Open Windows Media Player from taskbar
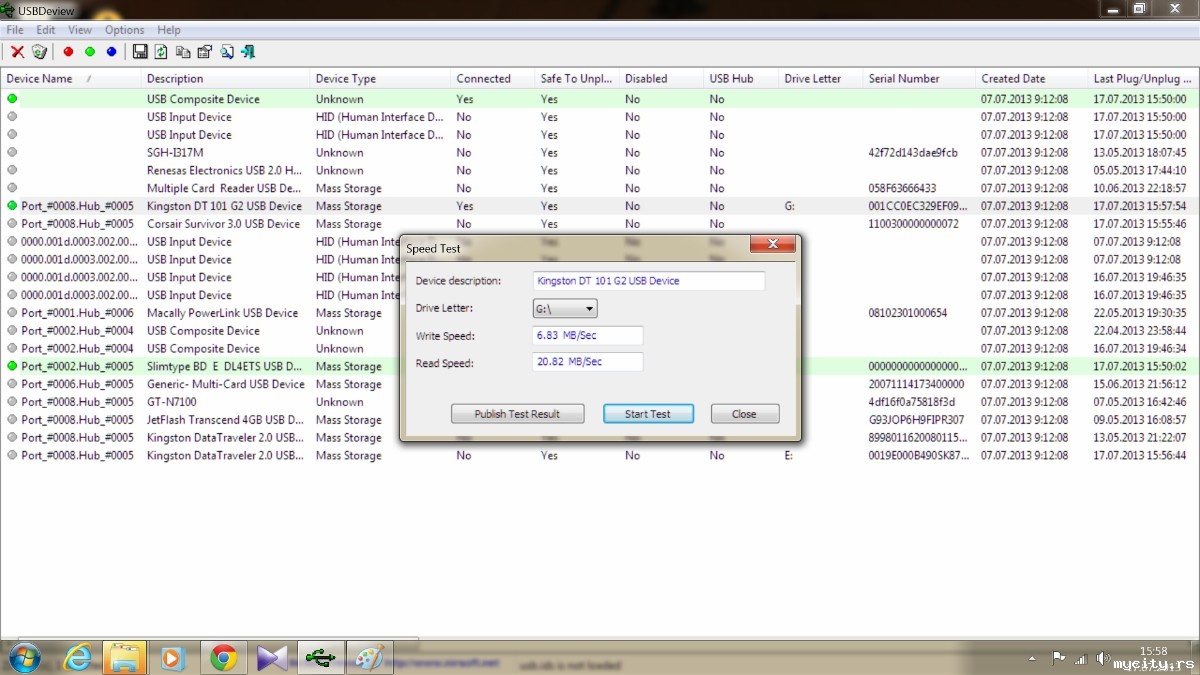 (173, 657)
